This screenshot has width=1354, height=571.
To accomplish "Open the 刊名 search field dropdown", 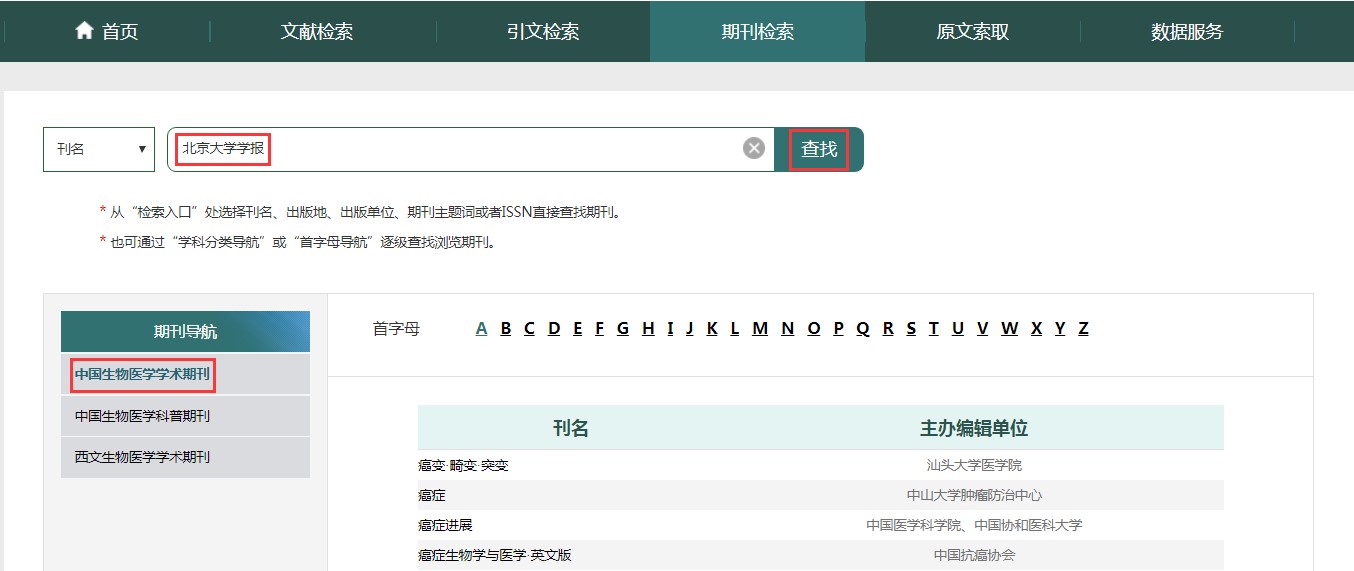I will [x=99, y=149].
